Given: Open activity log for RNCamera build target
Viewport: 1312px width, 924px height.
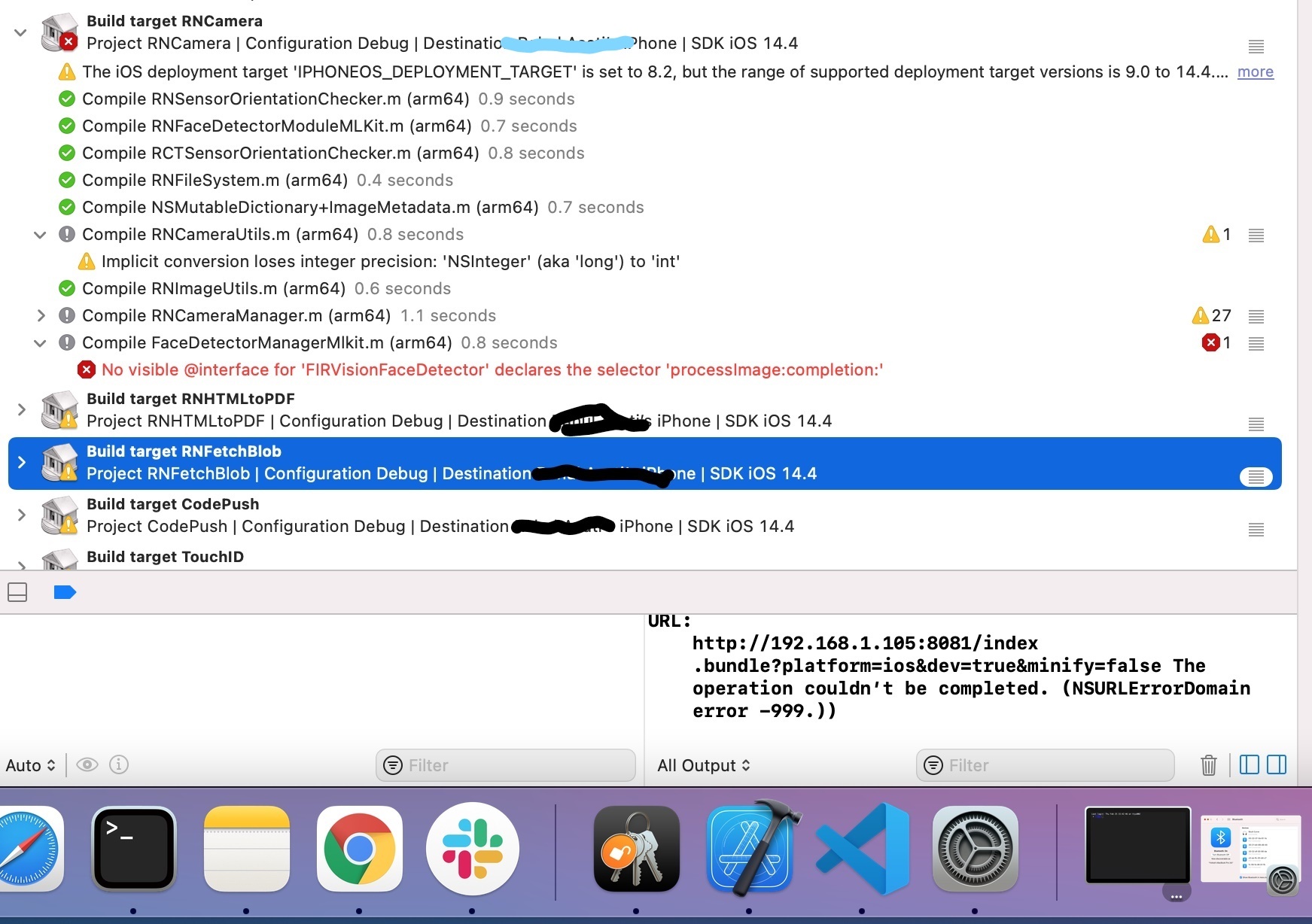Looking at the screenshot, I should tap(1256, 47).
